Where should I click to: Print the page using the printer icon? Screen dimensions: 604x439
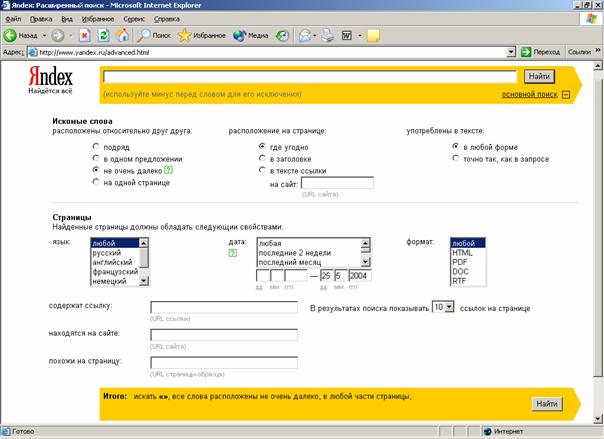pyautogui.click(x=328, y=35)
